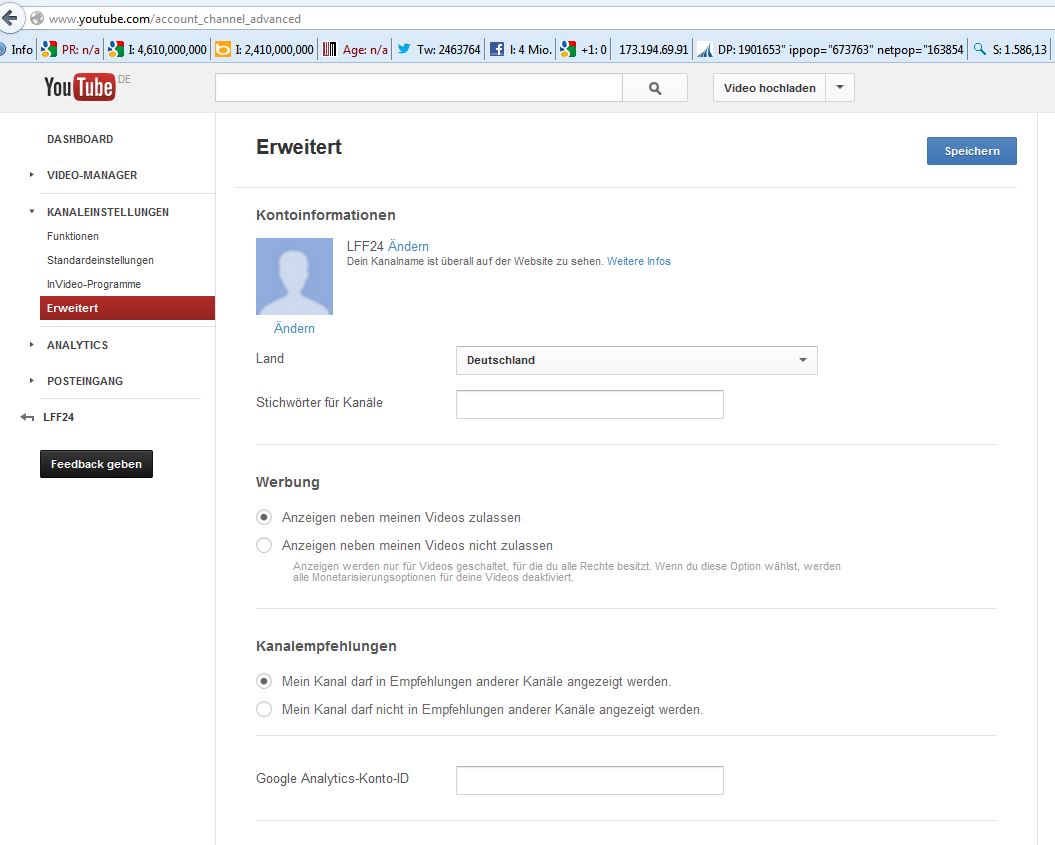1055x845 pixels.
Task: Collapse the Kanaleinstellungen section arrow
Action: [x=32, y=211]
